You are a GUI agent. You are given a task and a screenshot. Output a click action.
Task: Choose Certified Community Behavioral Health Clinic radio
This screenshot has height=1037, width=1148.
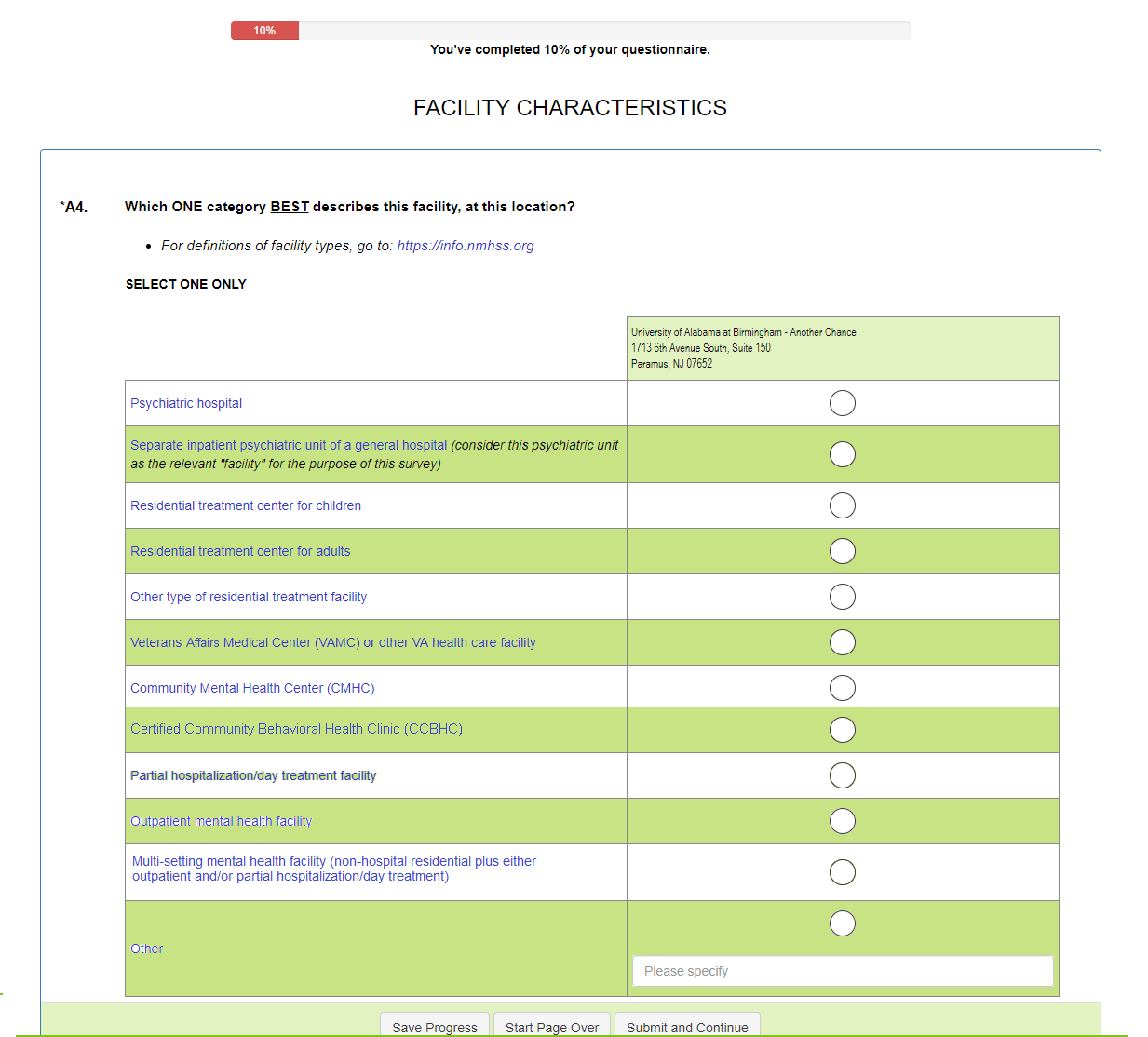[x=842, y=730]
